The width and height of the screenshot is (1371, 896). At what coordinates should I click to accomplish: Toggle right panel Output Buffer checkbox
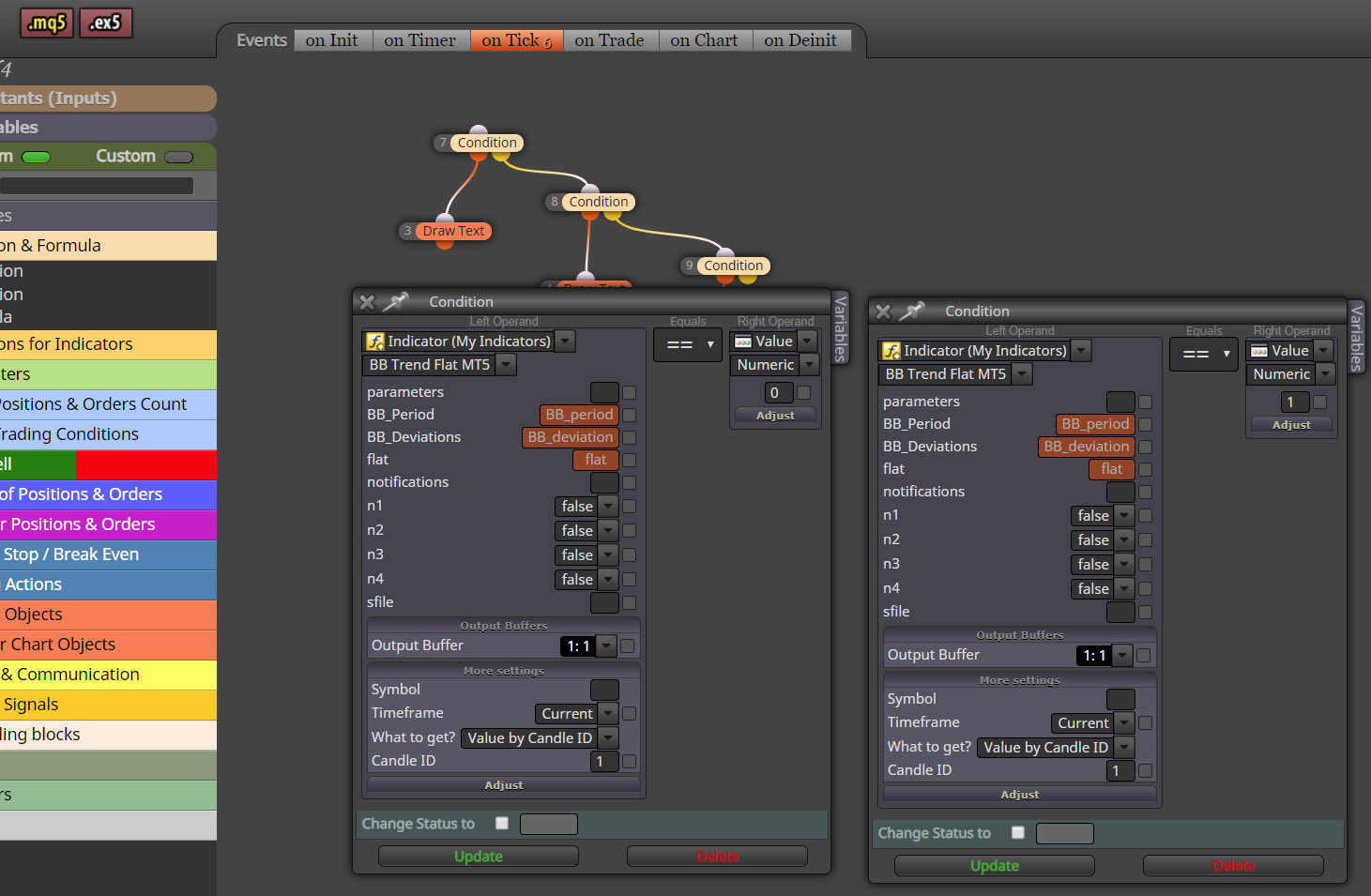click(x=1143, y=656)
